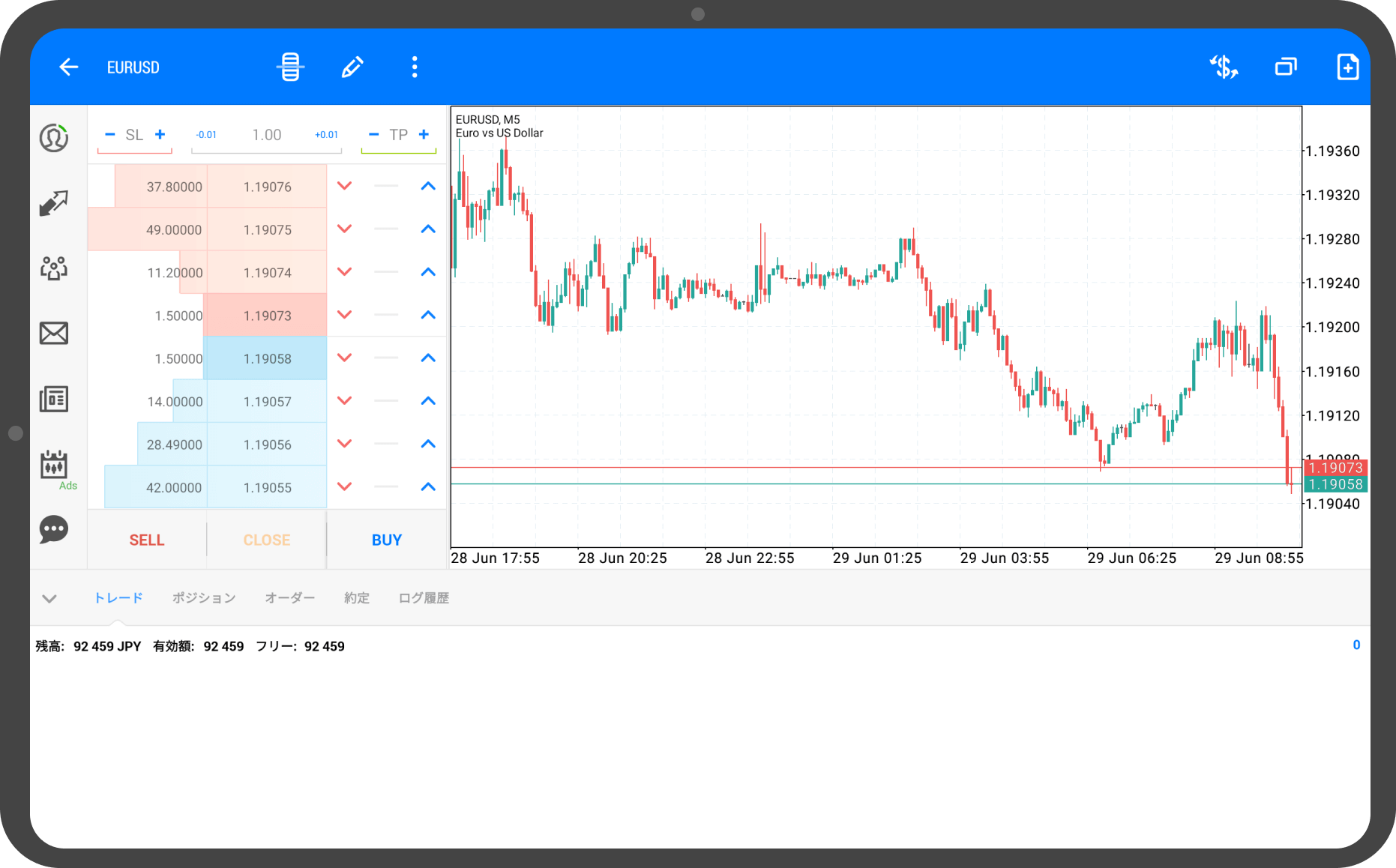Screen dimensions: 1396x868
Task: Tap the red down chevron at 1.19076
Action: 344,186
